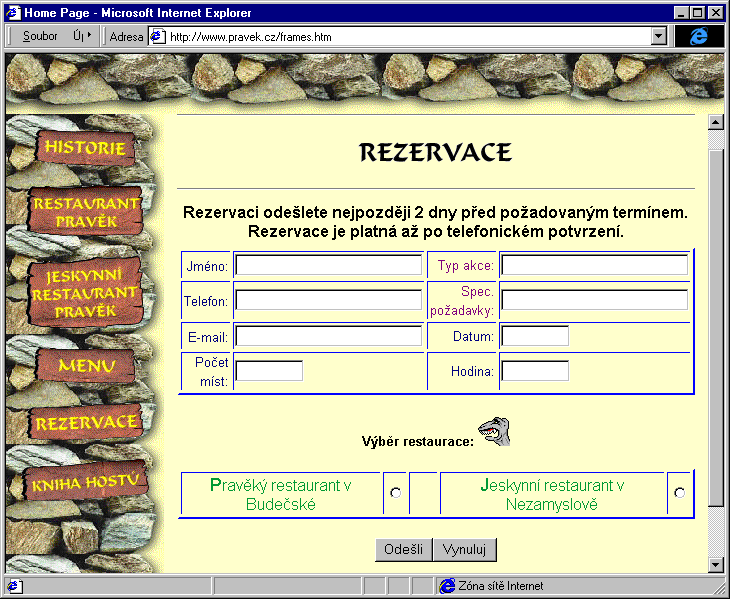730x599 pixels.
Task: Go to Jeskynní Restaurant Pravěk page
Action: 85,292
